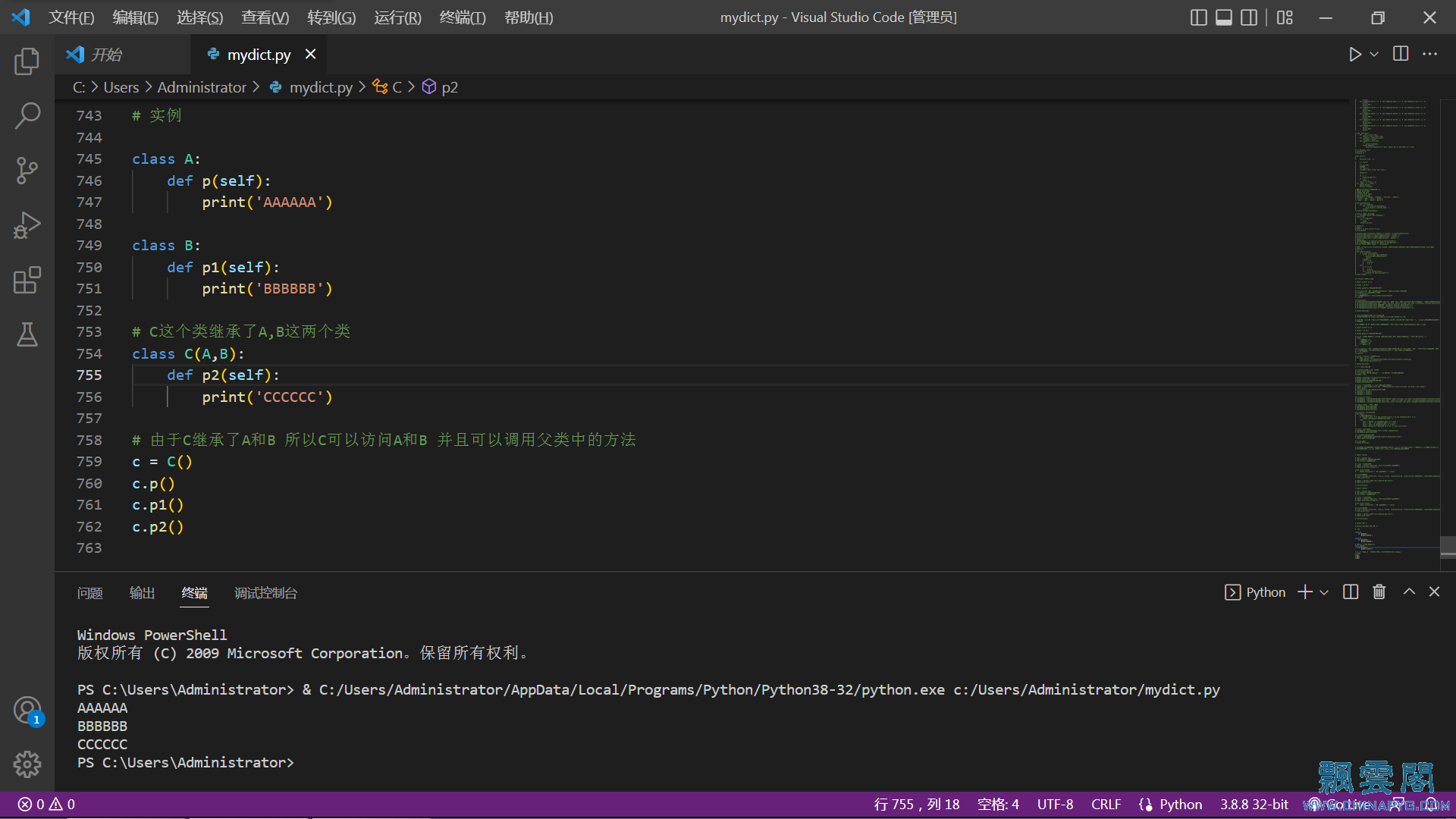Run the Python file with play button
This screenshot has height=819, width=1456.
tap(1354, 55)
